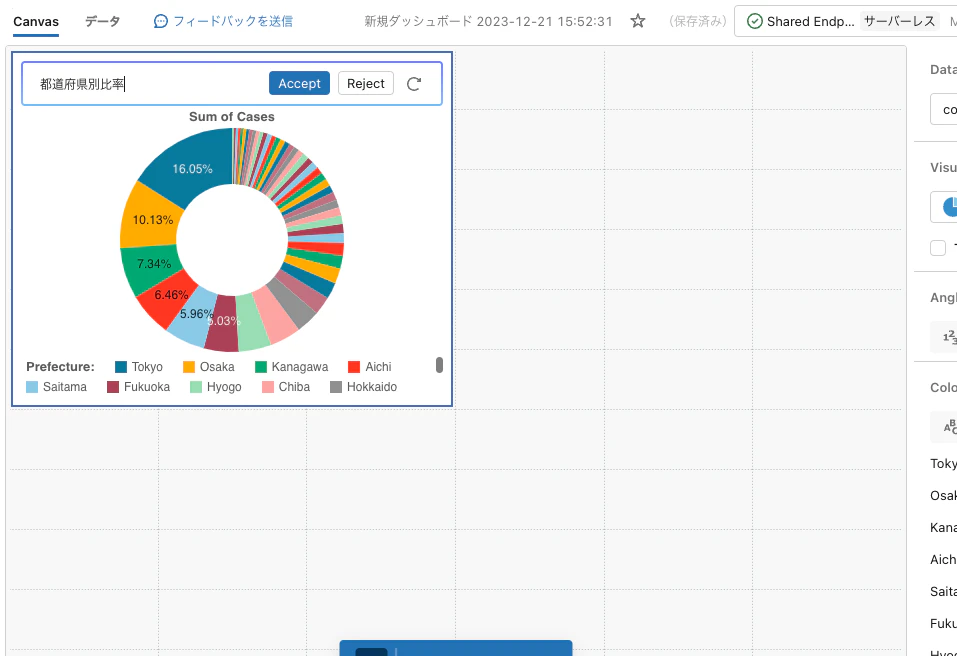
Task: Click the Color field text-type icon
Action: click(950, 427)
